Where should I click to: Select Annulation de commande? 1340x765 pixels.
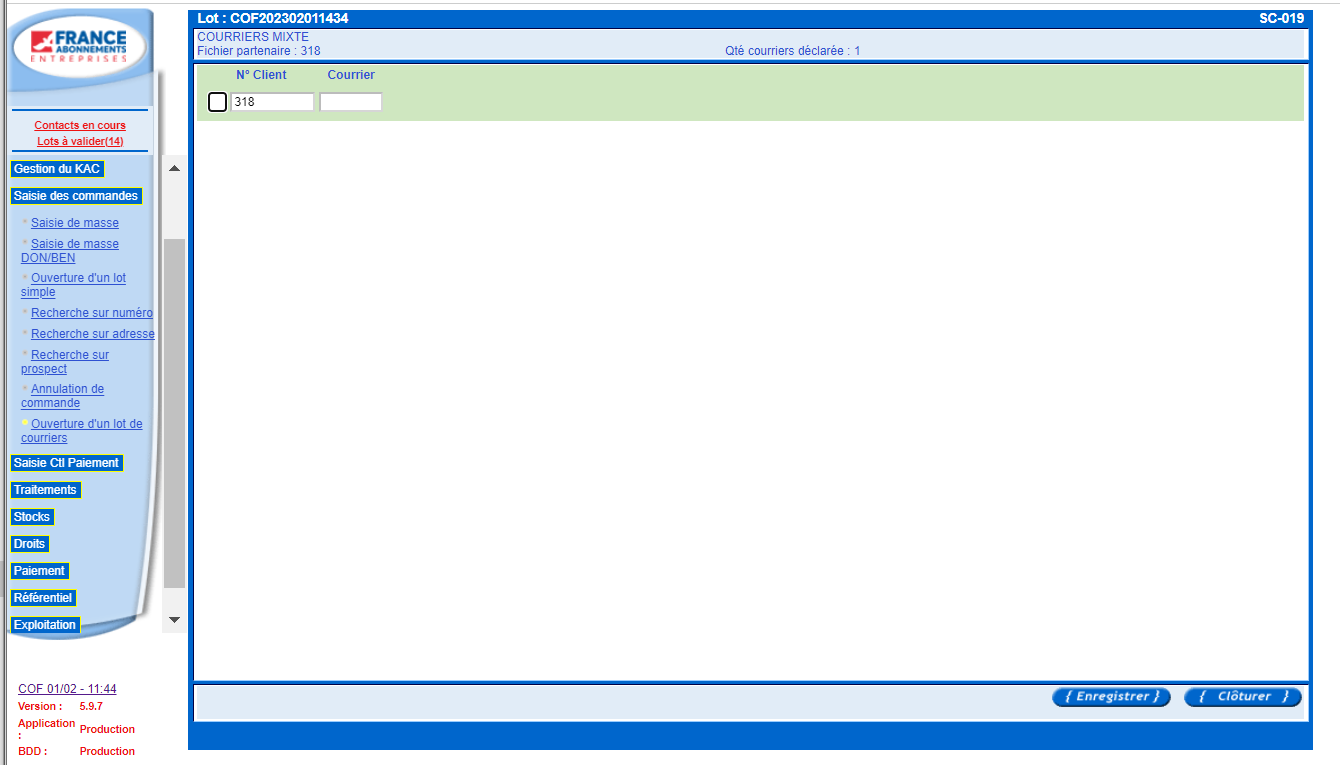point(63,396)
